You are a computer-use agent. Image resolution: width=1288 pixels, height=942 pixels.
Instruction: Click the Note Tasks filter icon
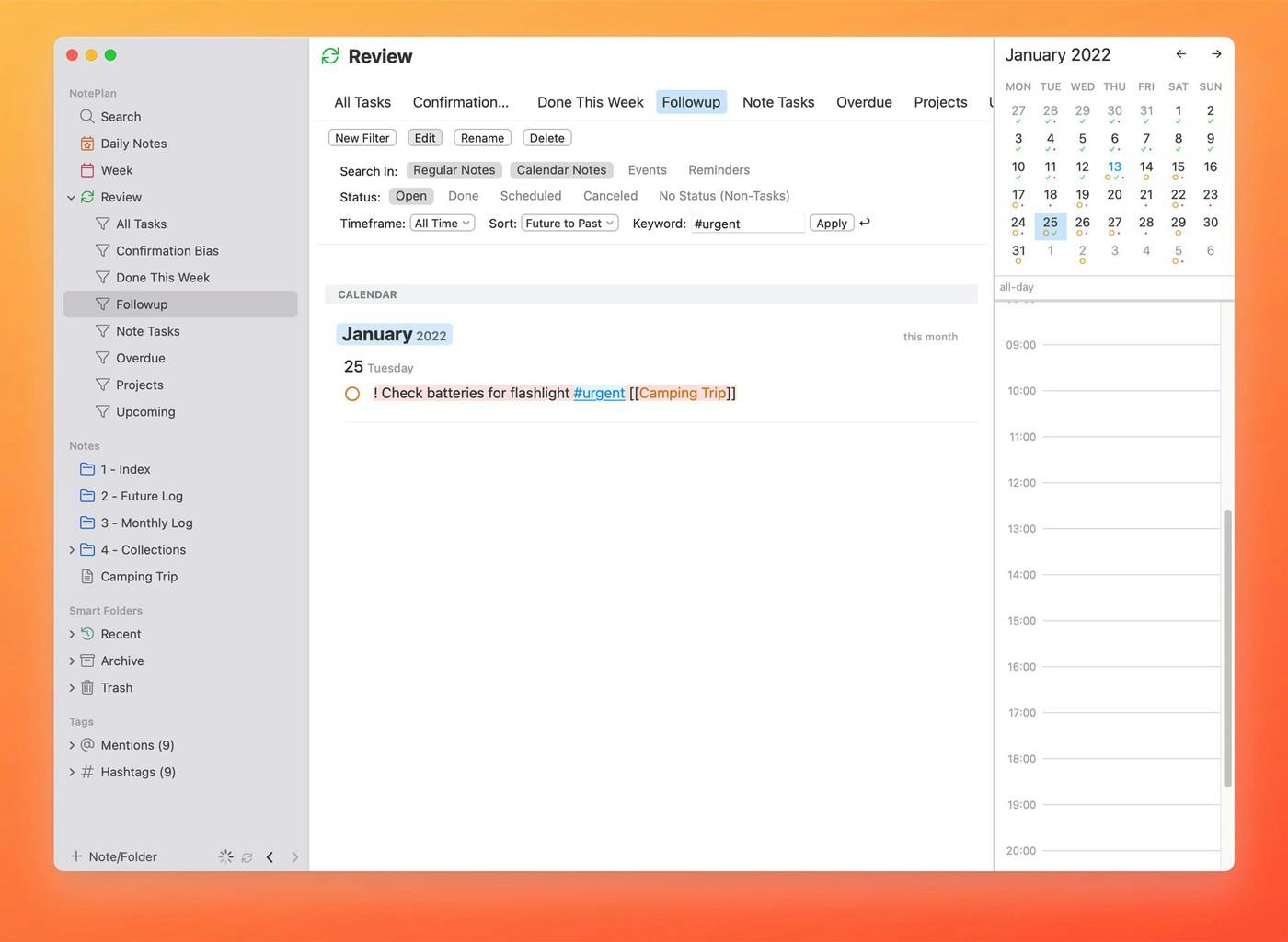[103, 331]
